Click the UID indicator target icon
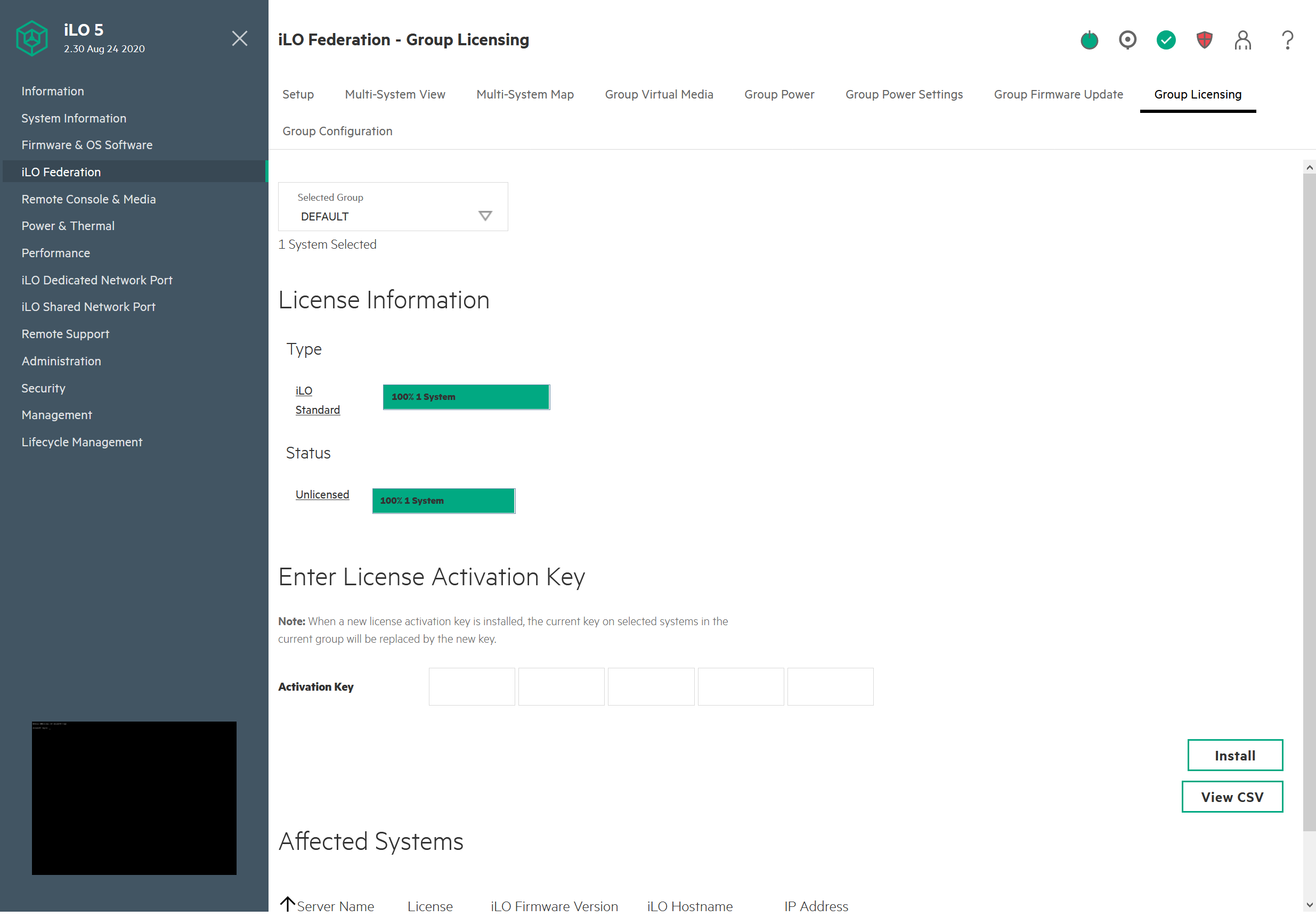The height and width of the screenshot is (917, 1316). (x=1127, y=40)
